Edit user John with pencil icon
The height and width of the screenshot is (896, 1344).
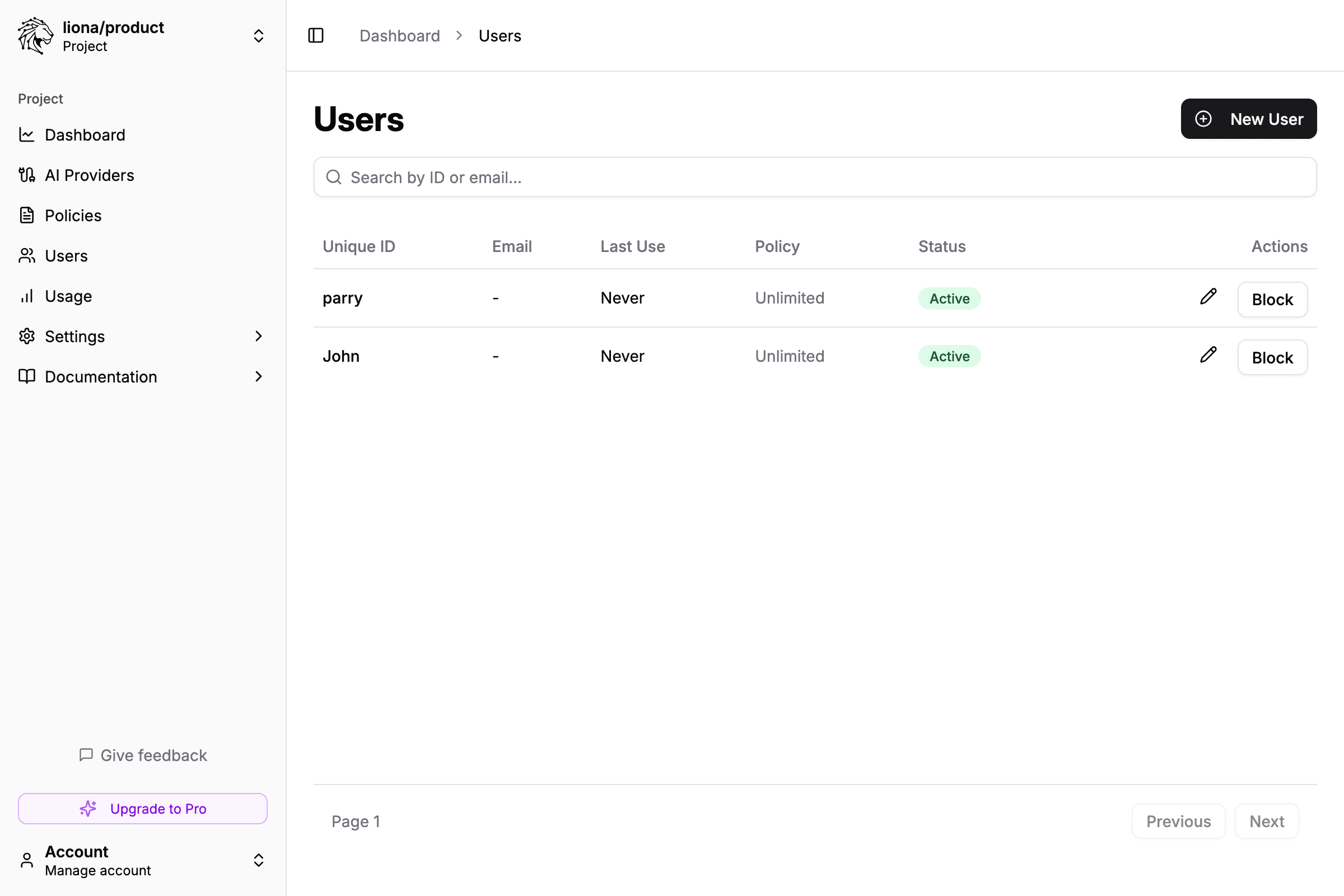1208,355
